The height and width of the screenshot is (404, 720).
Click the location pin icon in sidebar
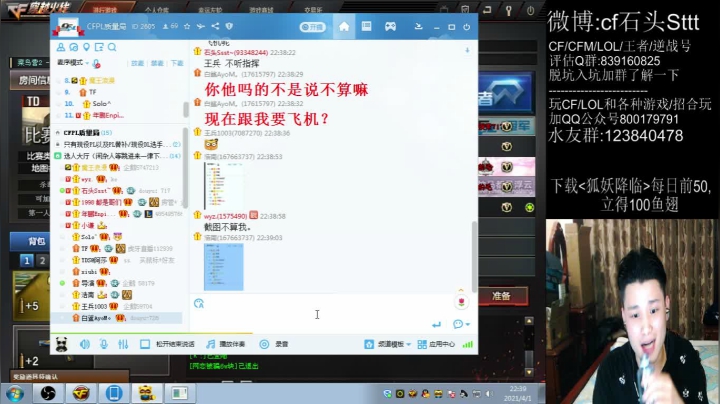point(86,47)
